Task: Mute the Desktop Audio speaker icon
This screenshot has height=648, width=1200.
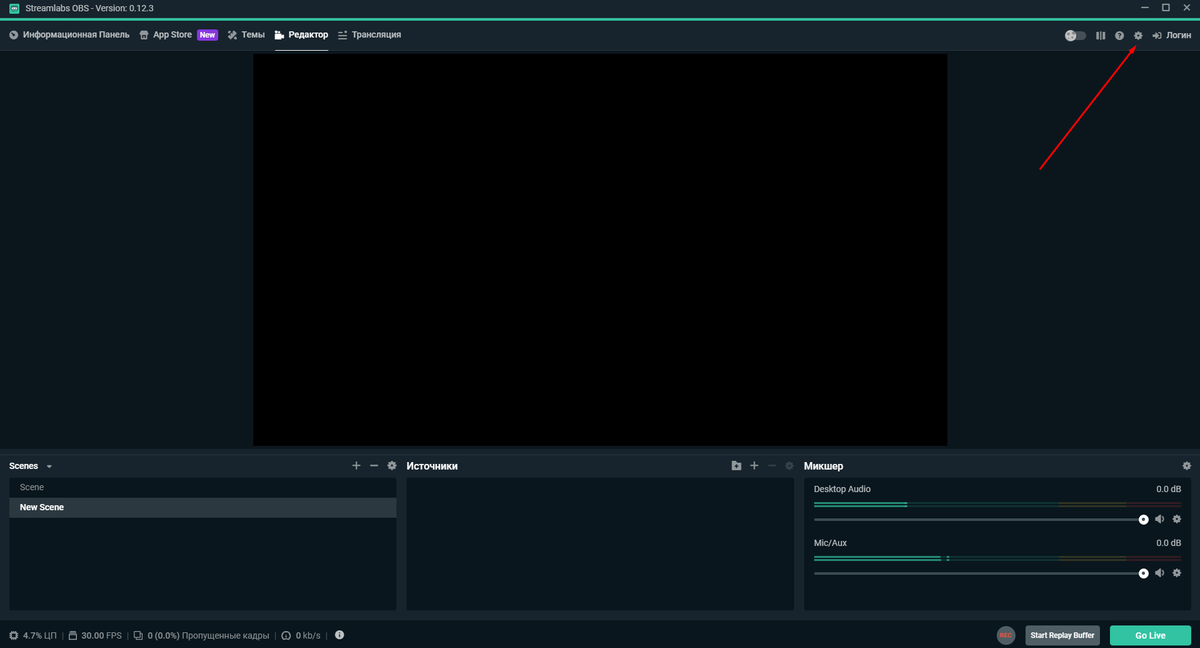Action: (1160, 519)
